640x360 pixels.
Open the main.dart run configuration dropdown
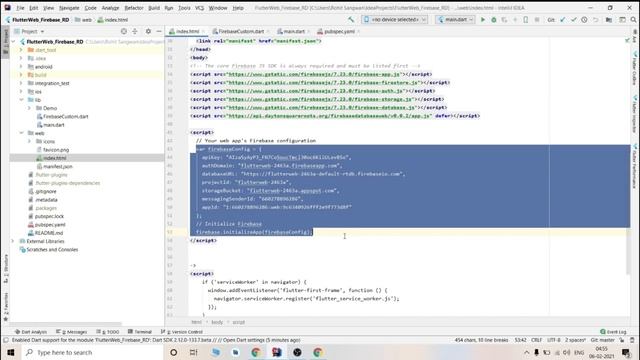tap(455, 20)
